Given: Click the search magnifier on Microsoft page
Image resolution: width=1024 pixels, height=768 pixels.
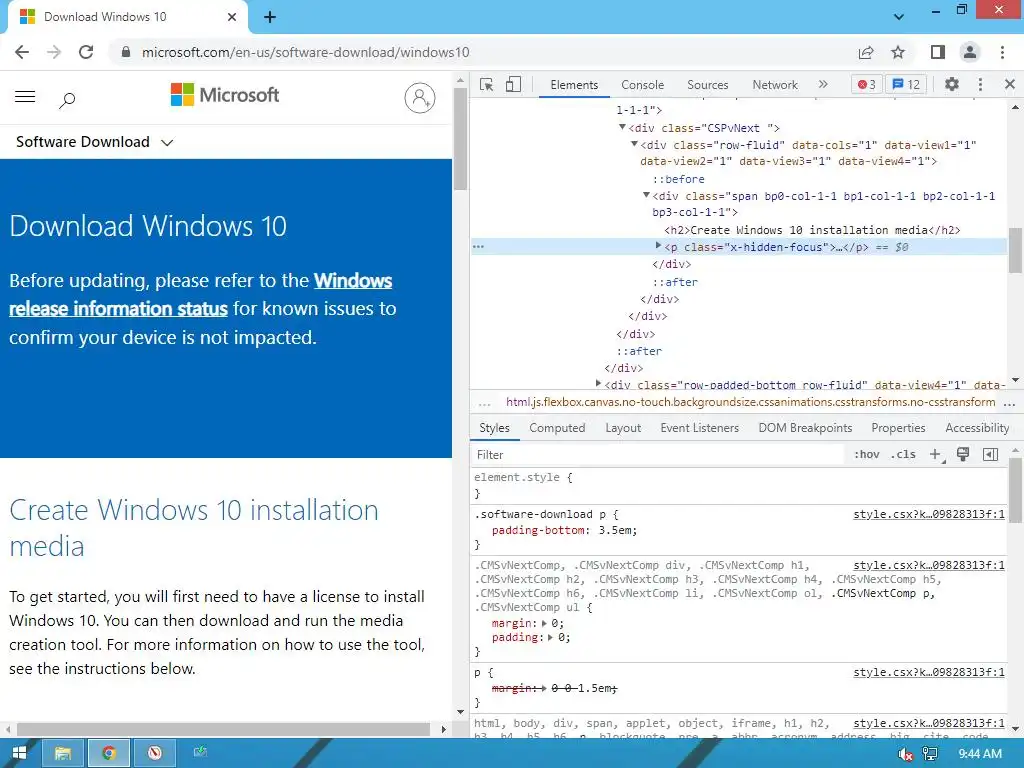Looking at the screenshot, I should [x=67, y=99].
